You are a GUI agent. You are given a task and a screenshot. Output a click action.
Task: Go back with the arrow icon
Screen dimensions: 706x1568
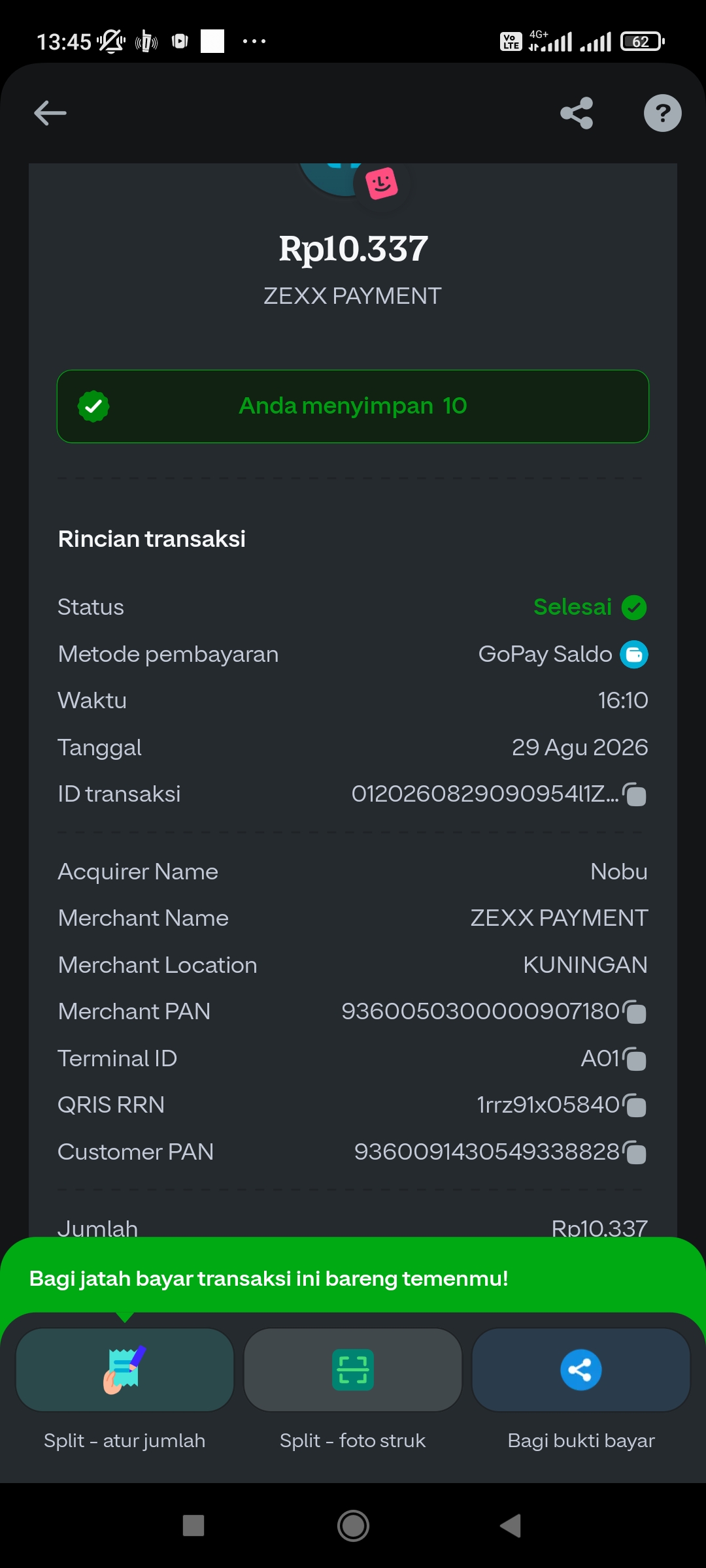point(50,113)
